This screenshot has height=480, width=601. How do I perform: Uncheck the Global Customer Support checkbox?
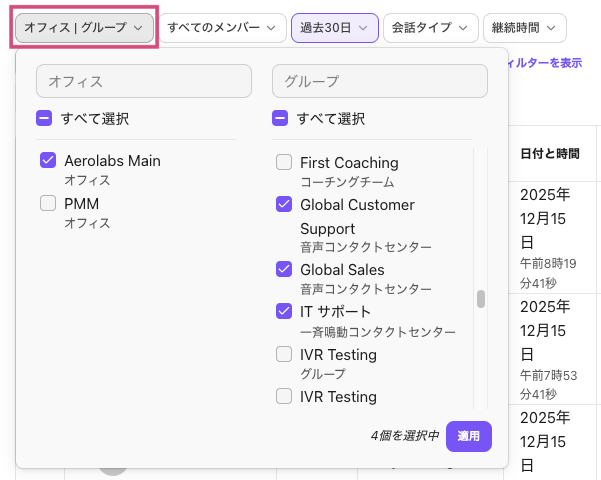tap(284, 204)
